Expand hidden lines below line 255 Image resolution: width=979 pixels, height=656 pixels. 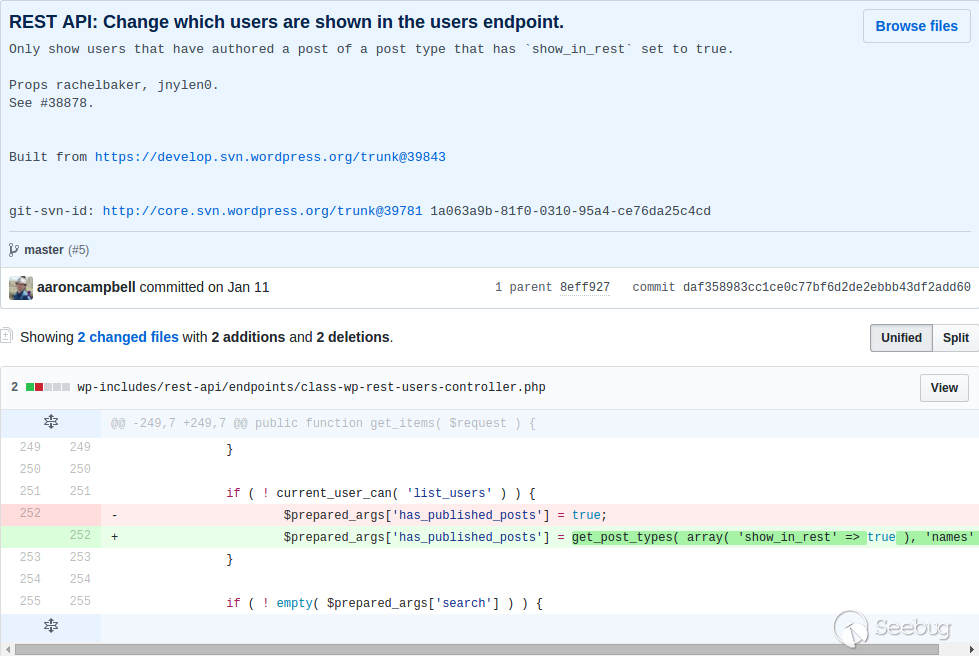[51, 626]
